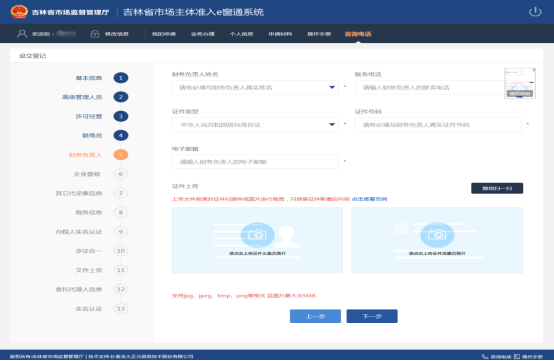Select the 咨询电话 navigation item
This screenshot has width=554, height=361.
[x=358, y=34]
